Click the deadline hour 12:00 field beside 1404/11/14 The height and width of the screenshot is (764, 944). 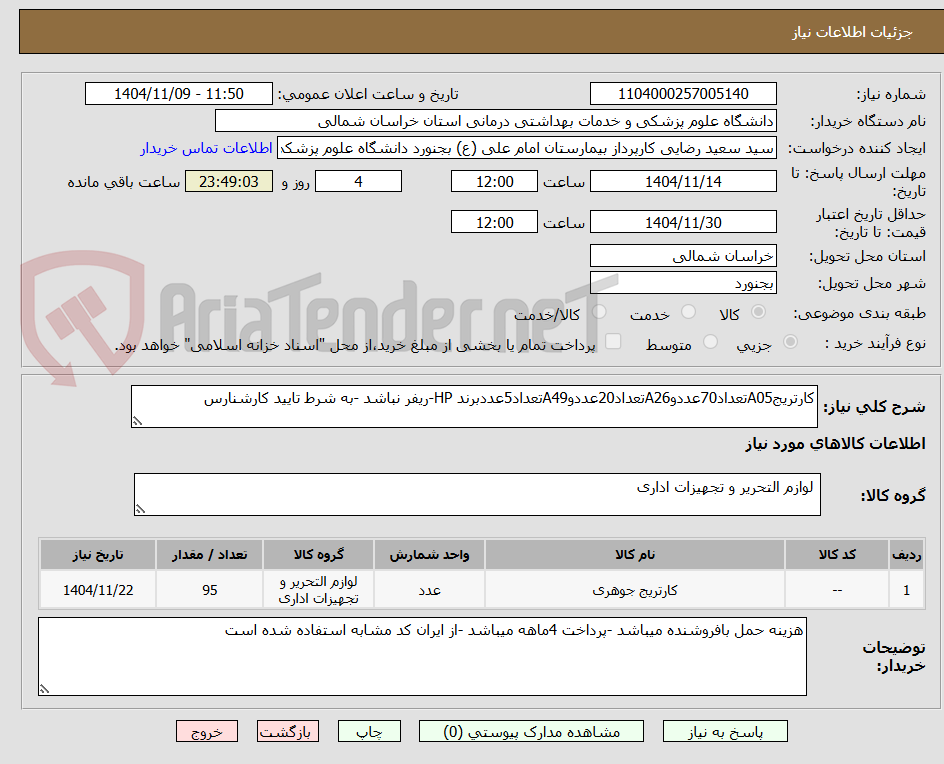494,181
